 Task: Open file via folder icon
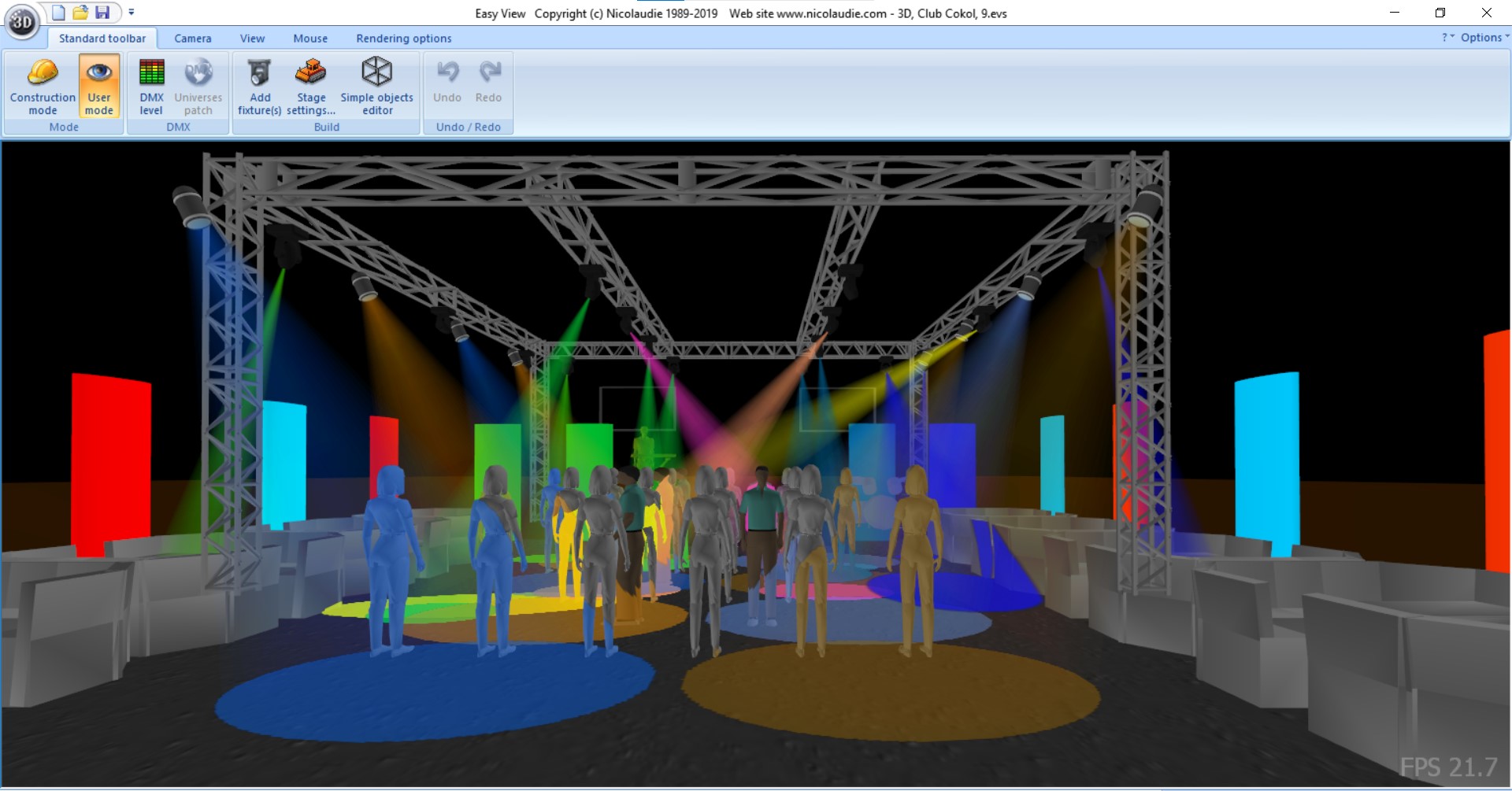tap(80, 13)
